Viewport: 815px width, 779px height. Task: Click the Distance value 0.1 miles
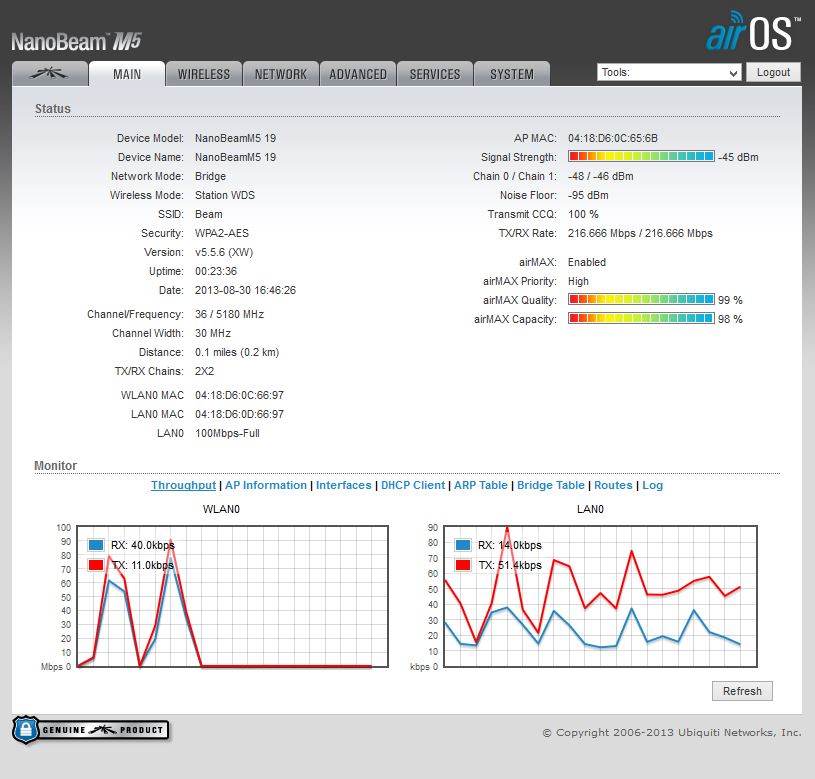click(x=237, y=352)
